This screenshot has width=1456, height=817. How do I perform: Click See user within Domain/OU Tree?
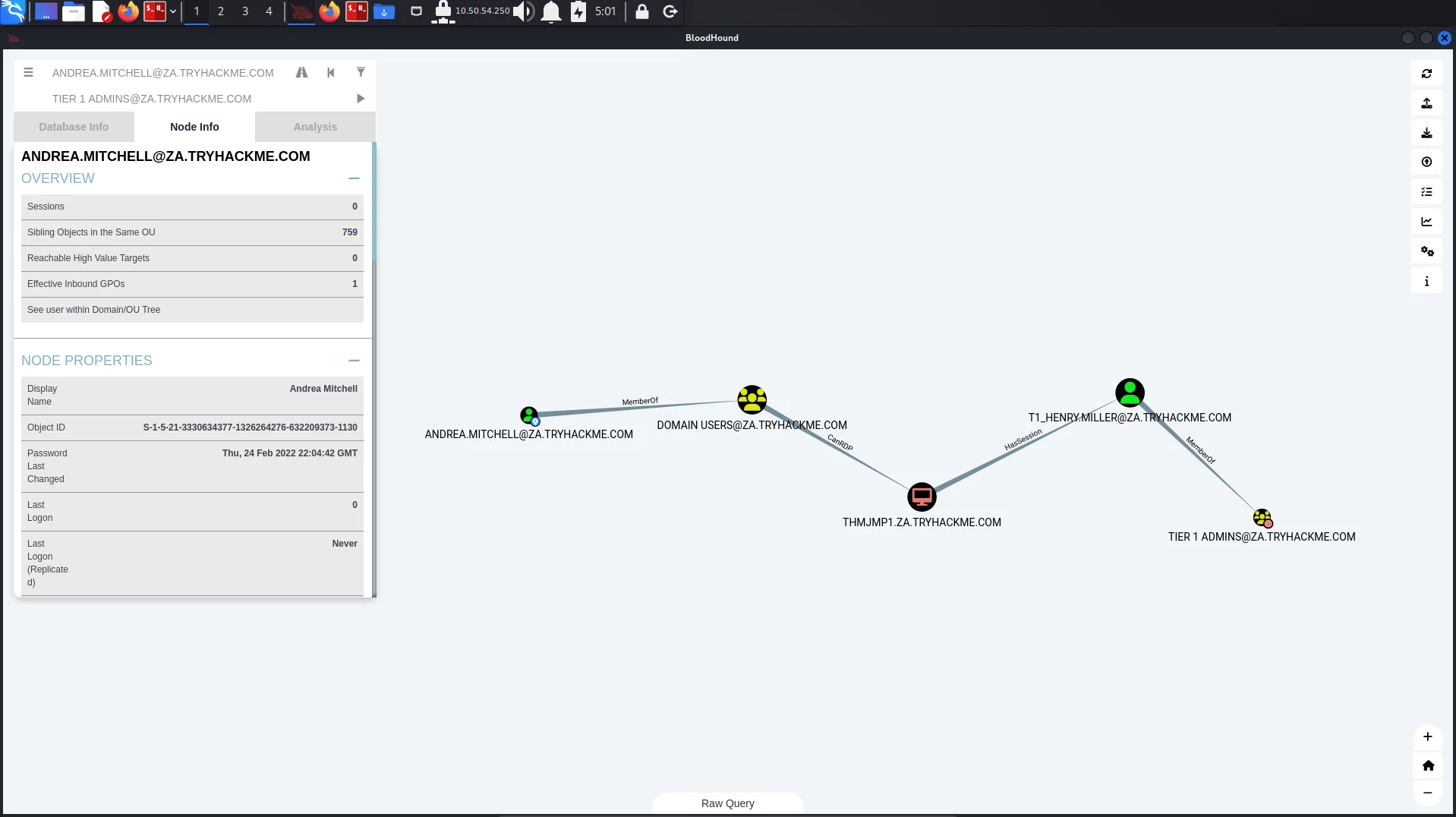pyautogui.click(x=192, y=310)
